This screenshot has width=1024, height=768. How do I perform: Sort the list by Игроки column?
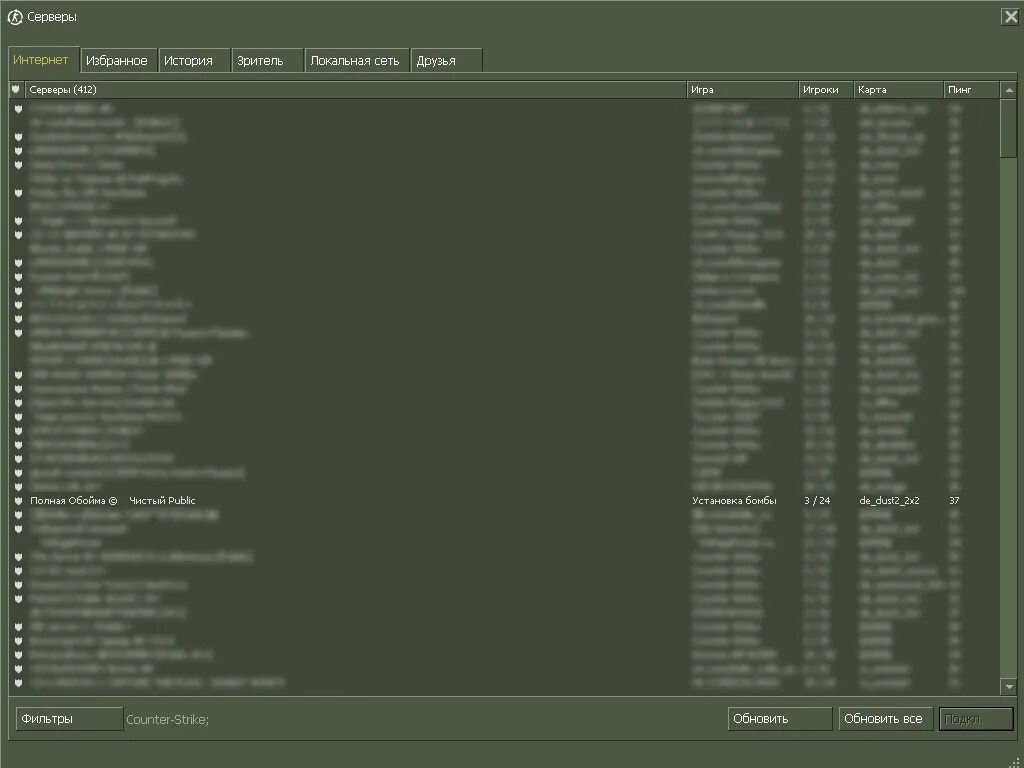tap(826, 89)
